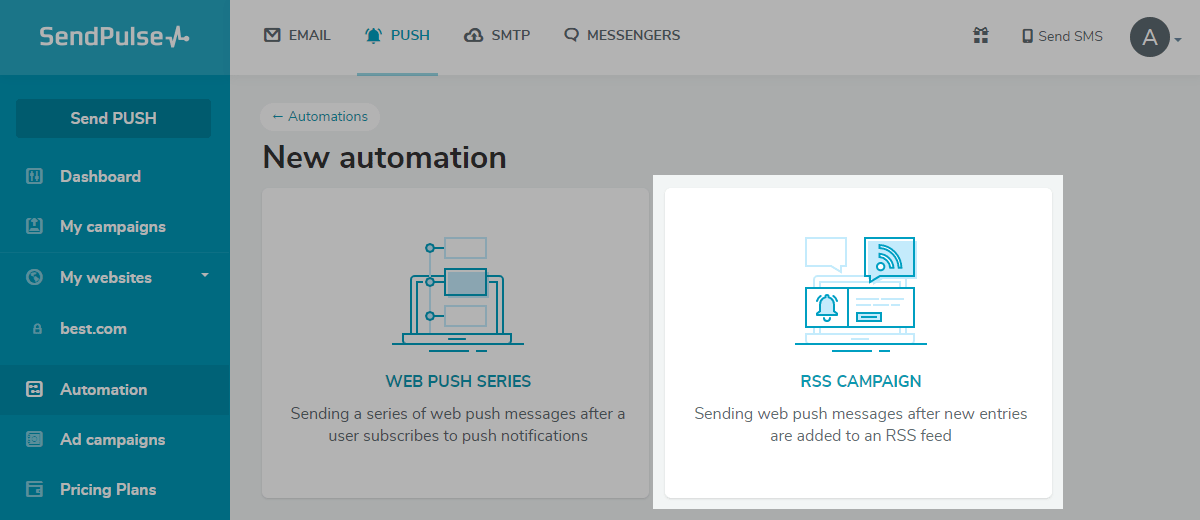Click the envelope icon beside EMAIL
Image resolution: width=1200 pixels, height=520 pixels.
[x=272, y=36]
